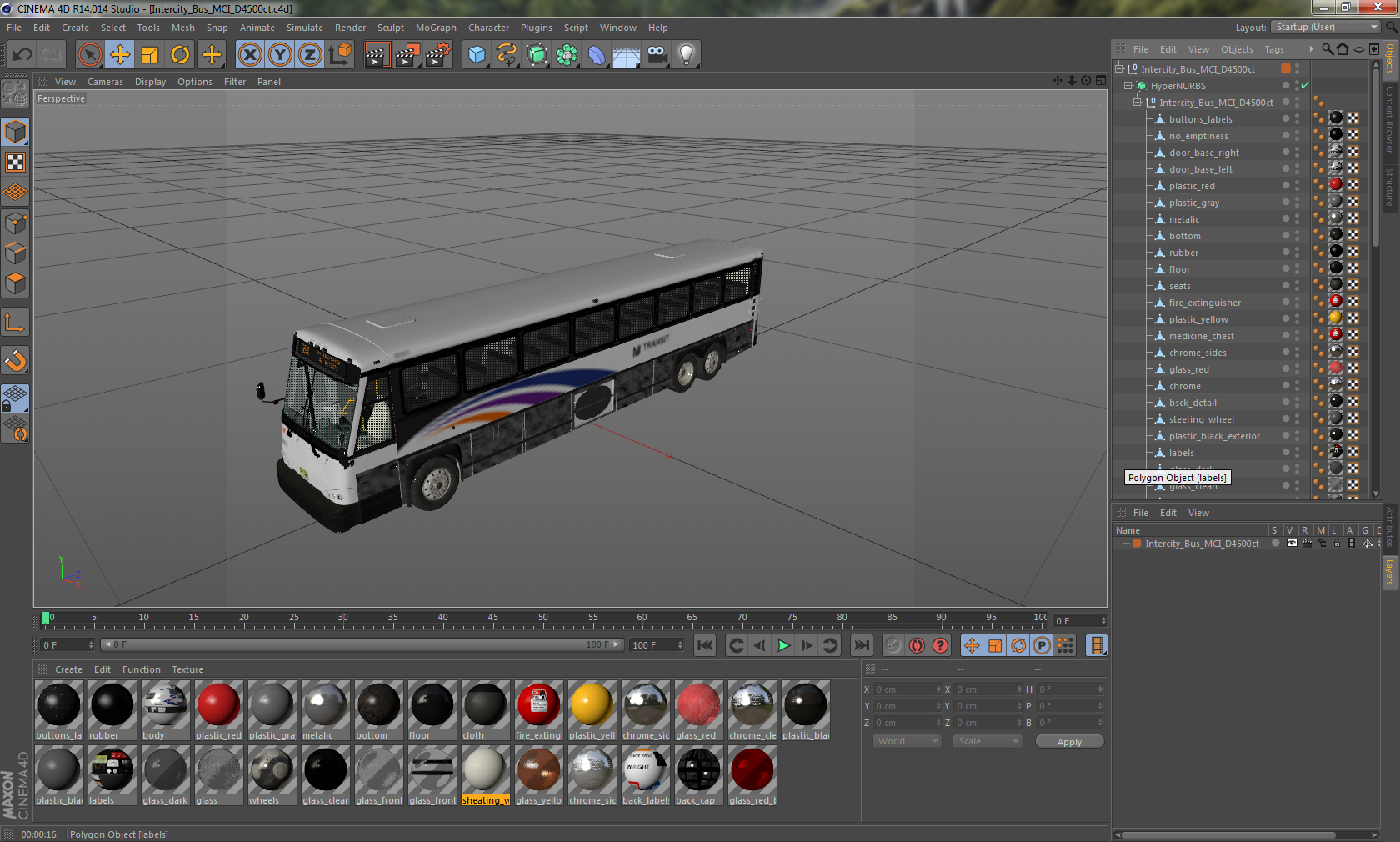Switch to Texture mode

(x=15, y=162)
